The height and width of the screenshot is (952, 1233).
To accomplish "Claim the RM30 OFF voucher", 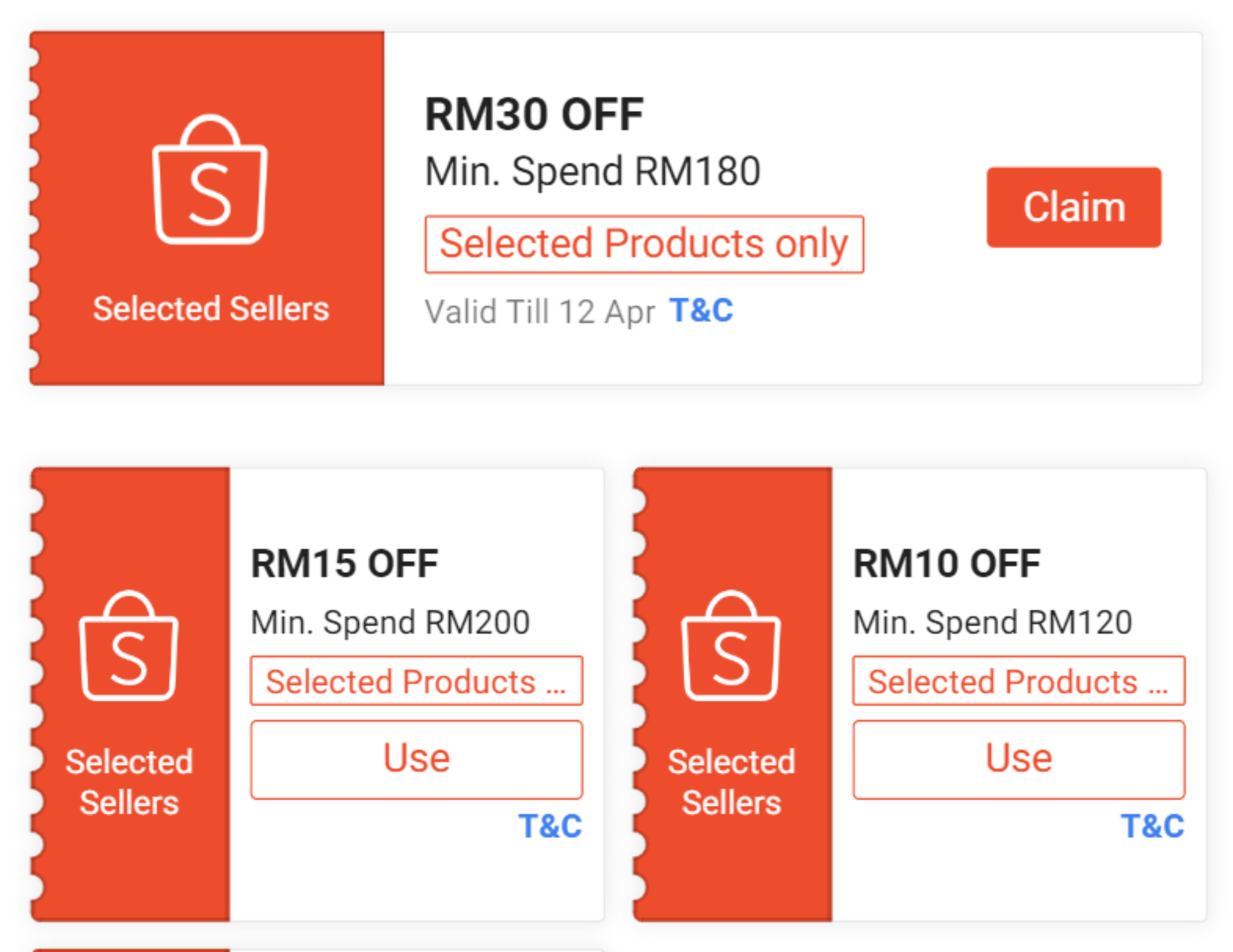I will (1073, 207).
